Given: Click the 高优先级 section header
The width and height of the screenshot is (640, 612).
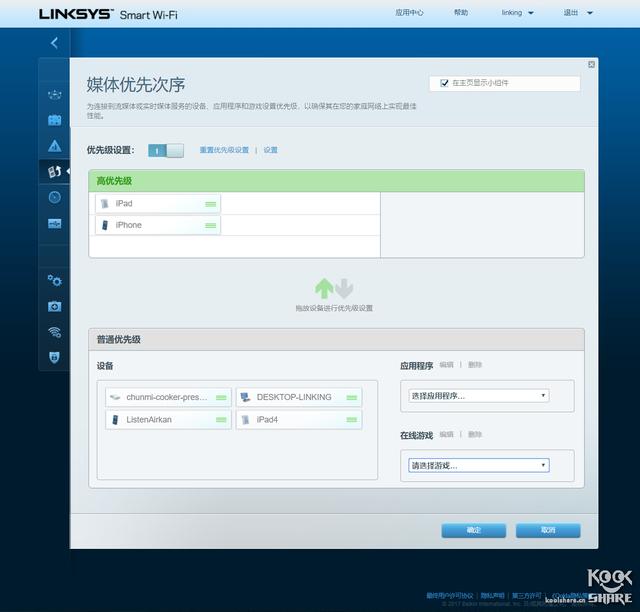Looking at the screenshot, I should (x=336, y=181).
